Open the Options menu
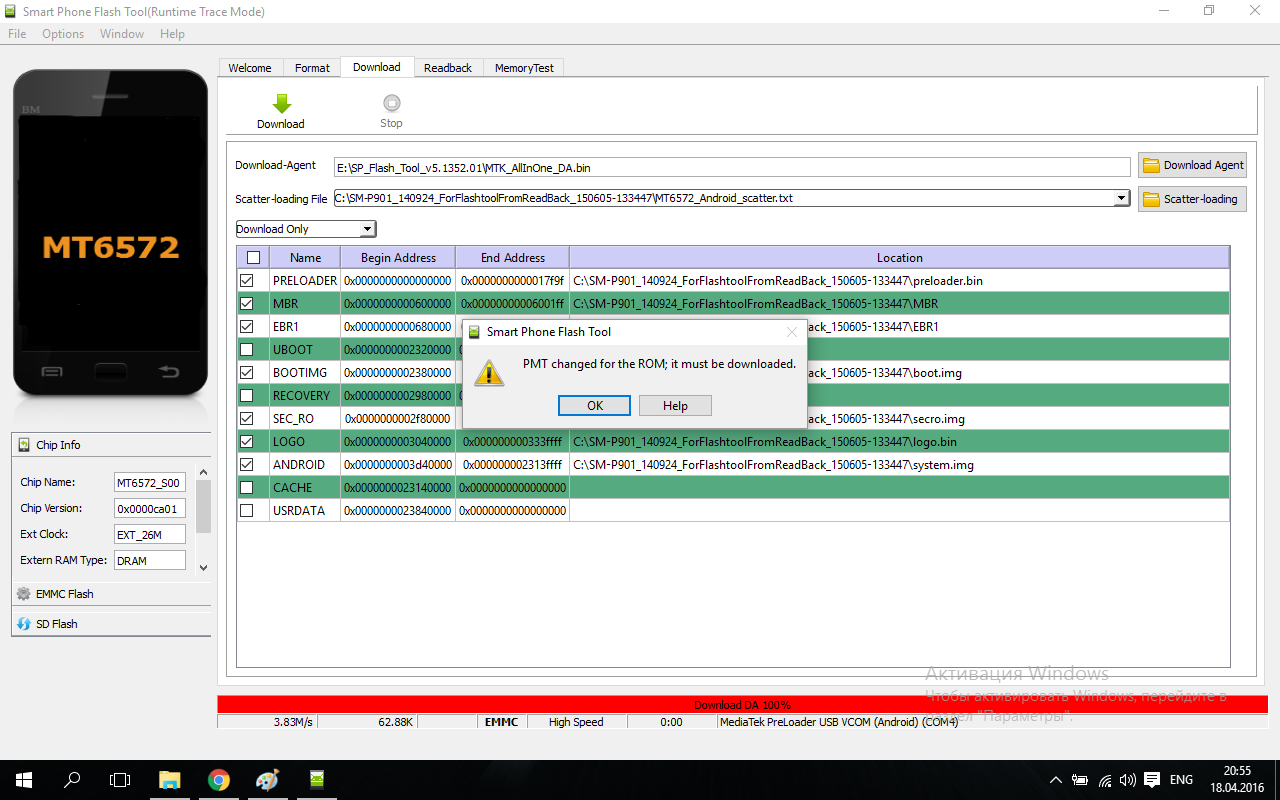Image resolution: width=1280 pixels, height=800 pixels. pyautogui.click(x=63, y=34)
